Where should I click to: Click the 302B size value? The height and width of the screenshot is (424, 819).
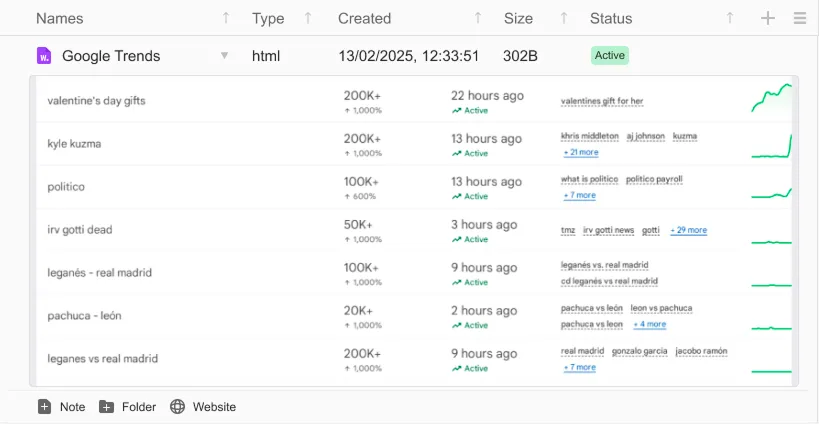(x=520, y=56)
